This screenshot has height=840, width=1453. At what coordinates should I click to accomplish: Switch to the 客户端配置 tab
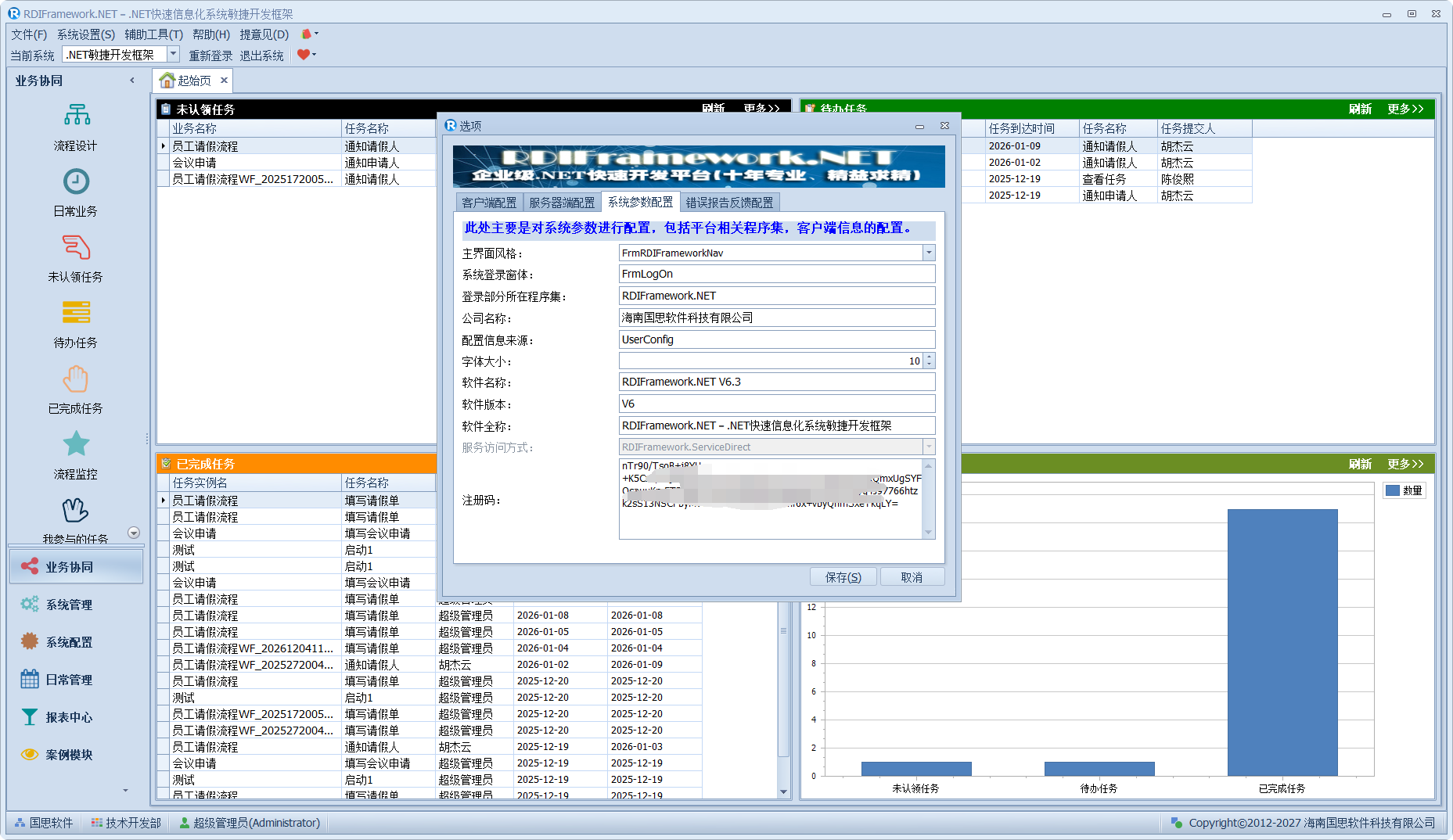489,203
